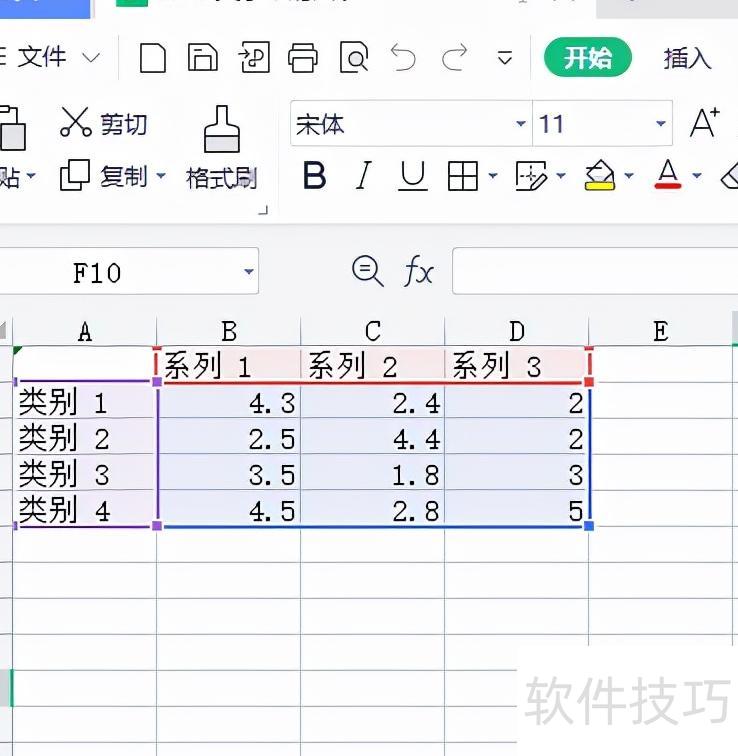Apply the yellow fill color

(x=599, y=176)
